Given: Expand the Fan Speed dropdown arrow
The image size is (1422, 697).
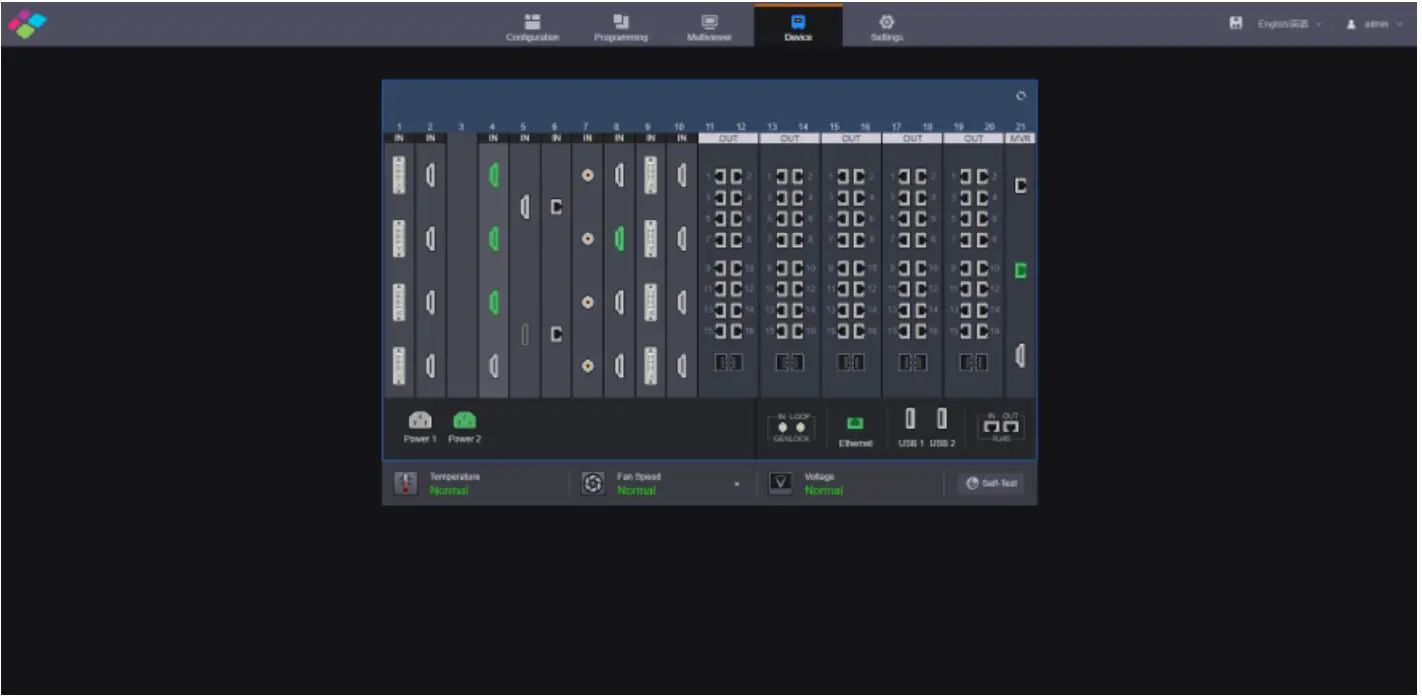Looking at the screenshot, I should pyautogui.click(x=735, y=484).
